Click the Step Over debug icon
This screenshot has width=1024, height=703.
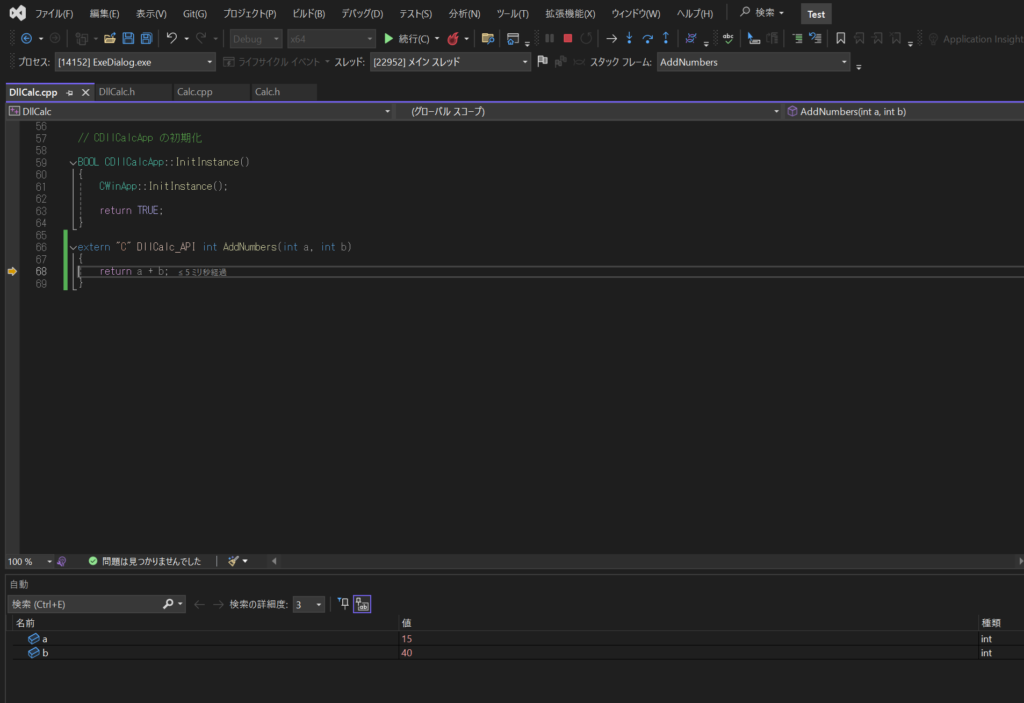[647, 38]
